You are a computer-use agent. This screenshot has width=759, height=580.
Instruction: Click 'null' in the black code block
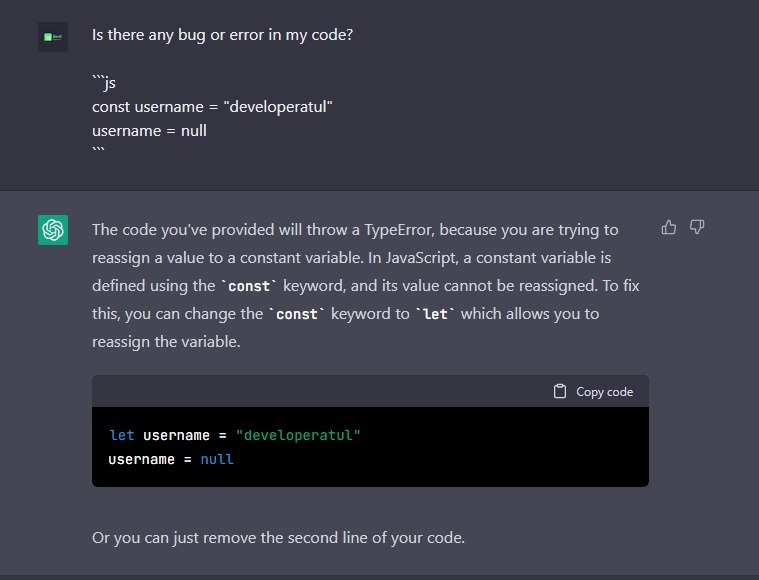coord(217,459)
